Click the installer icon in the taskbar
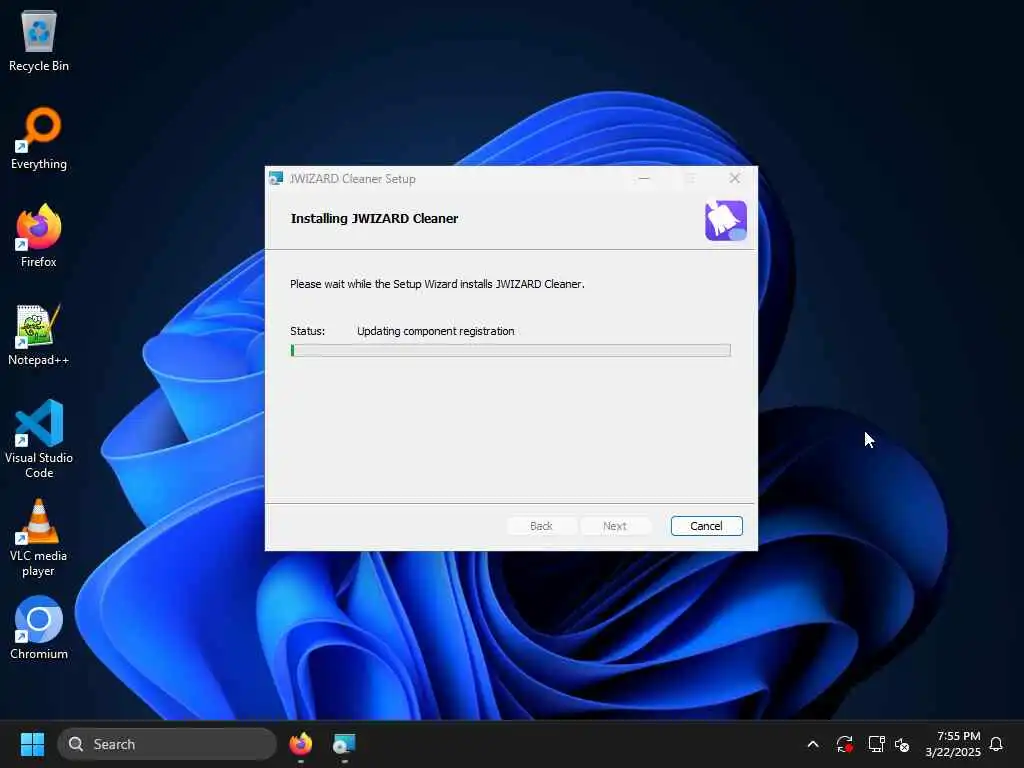Image resolution: width=1024 pixels, height=768 pixels. click(344, 744)
